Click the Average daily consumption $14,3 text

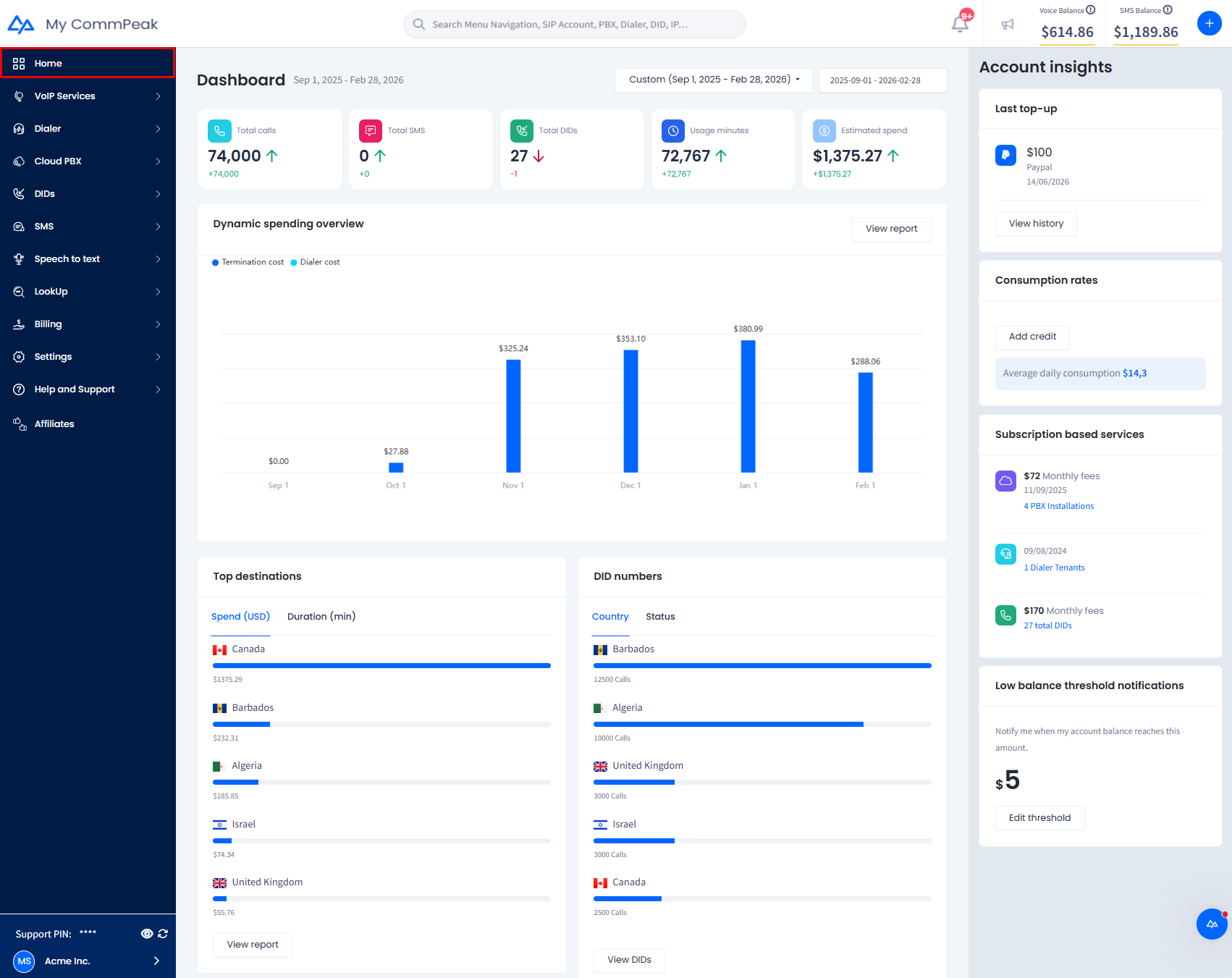click(x=1074, y=374)
